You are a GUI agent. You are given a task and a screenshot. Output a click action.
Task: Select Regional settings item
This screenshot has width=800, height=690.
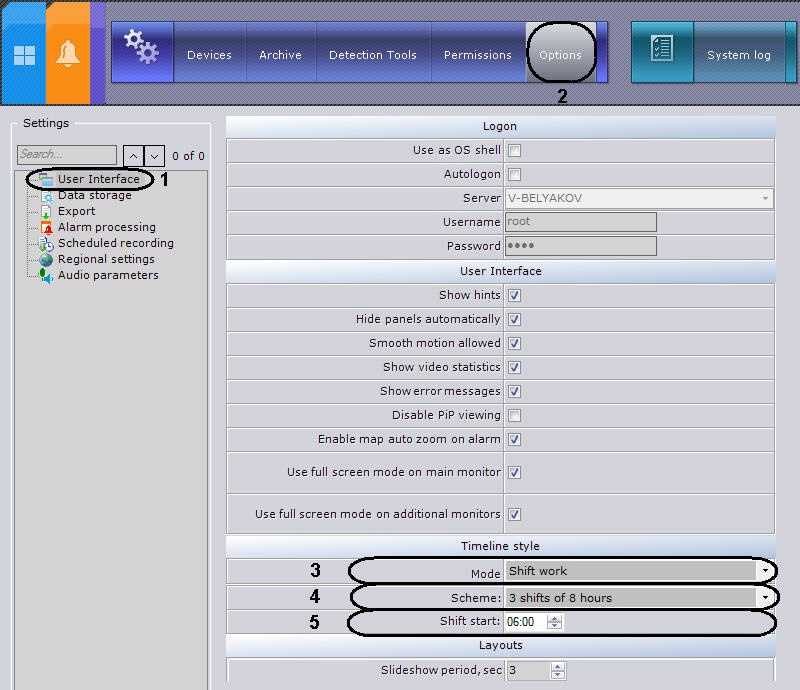coord(106,259)
